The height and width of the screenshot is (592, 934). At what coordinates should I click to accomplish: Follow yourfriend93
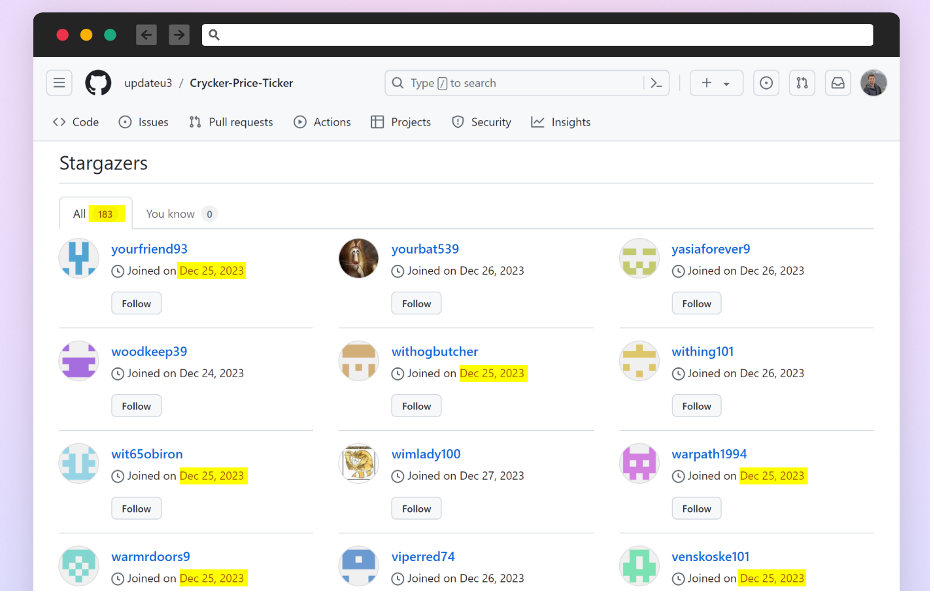(x=136, y=303)
